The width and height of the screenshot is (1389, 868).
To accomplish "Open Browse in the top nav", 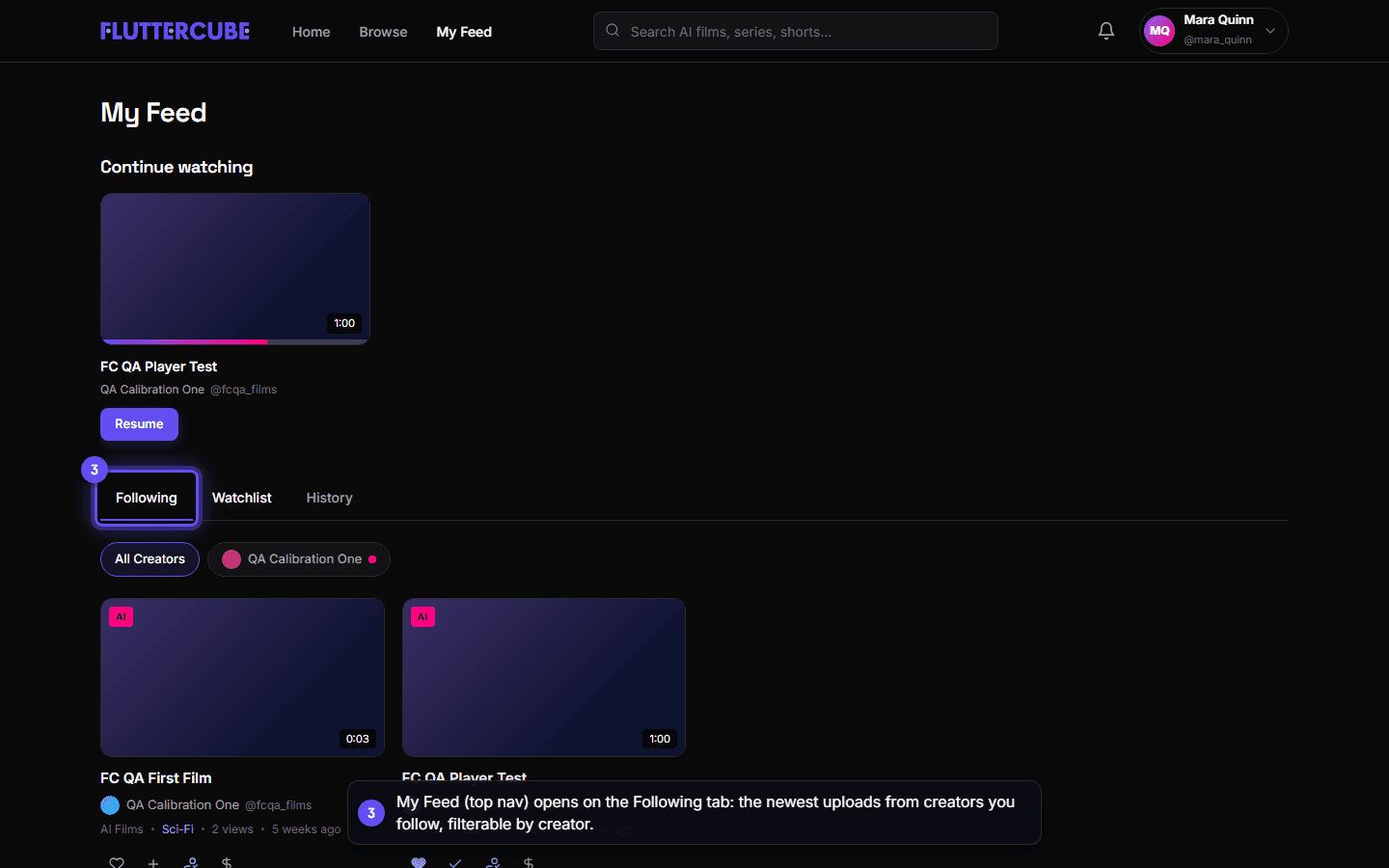I will click(383, 32).
